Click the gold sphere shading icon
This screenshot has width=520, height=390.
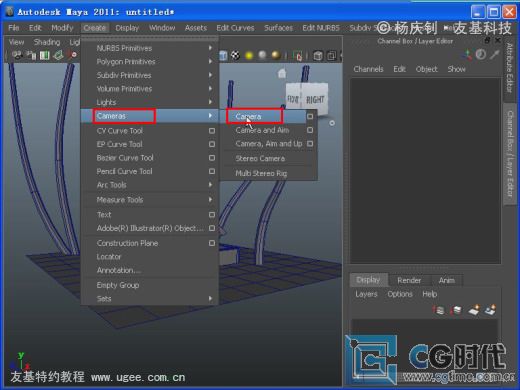click(276, 55)
